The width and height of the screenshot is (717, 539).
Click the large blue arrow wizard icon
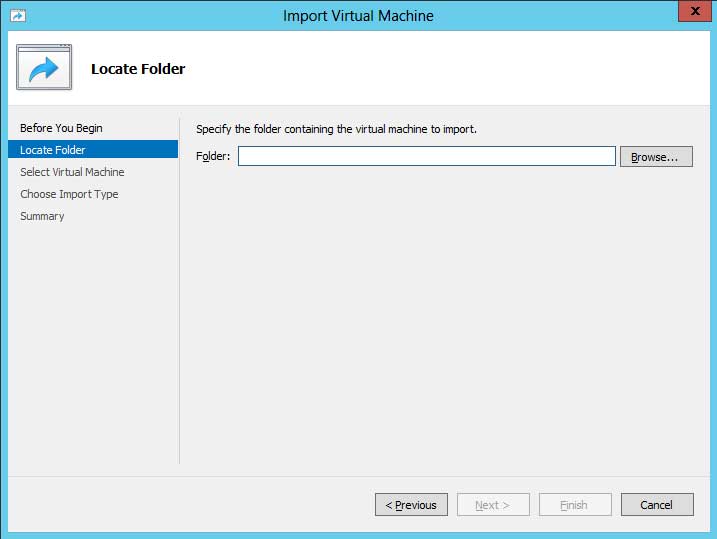tap(44, 67)
